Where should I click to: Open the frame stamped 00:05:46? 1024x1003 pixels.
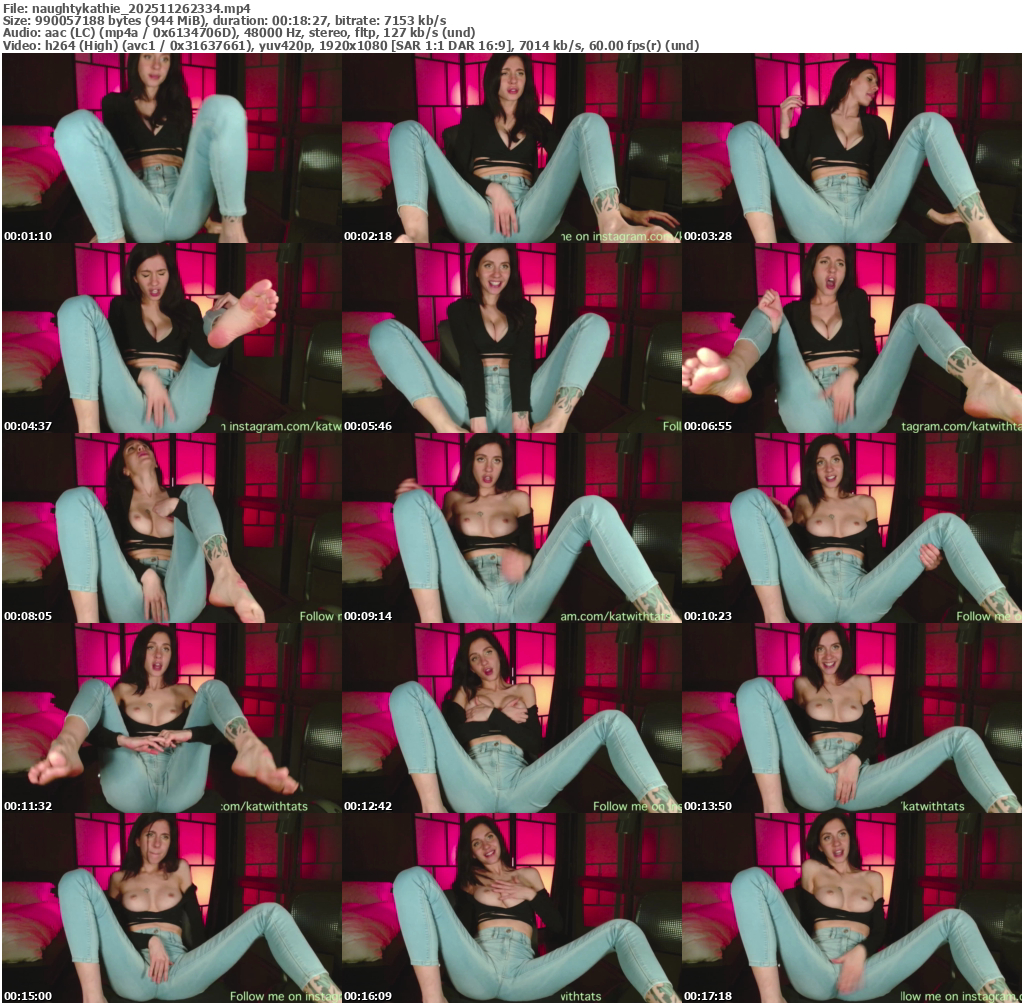pos(511,338)
